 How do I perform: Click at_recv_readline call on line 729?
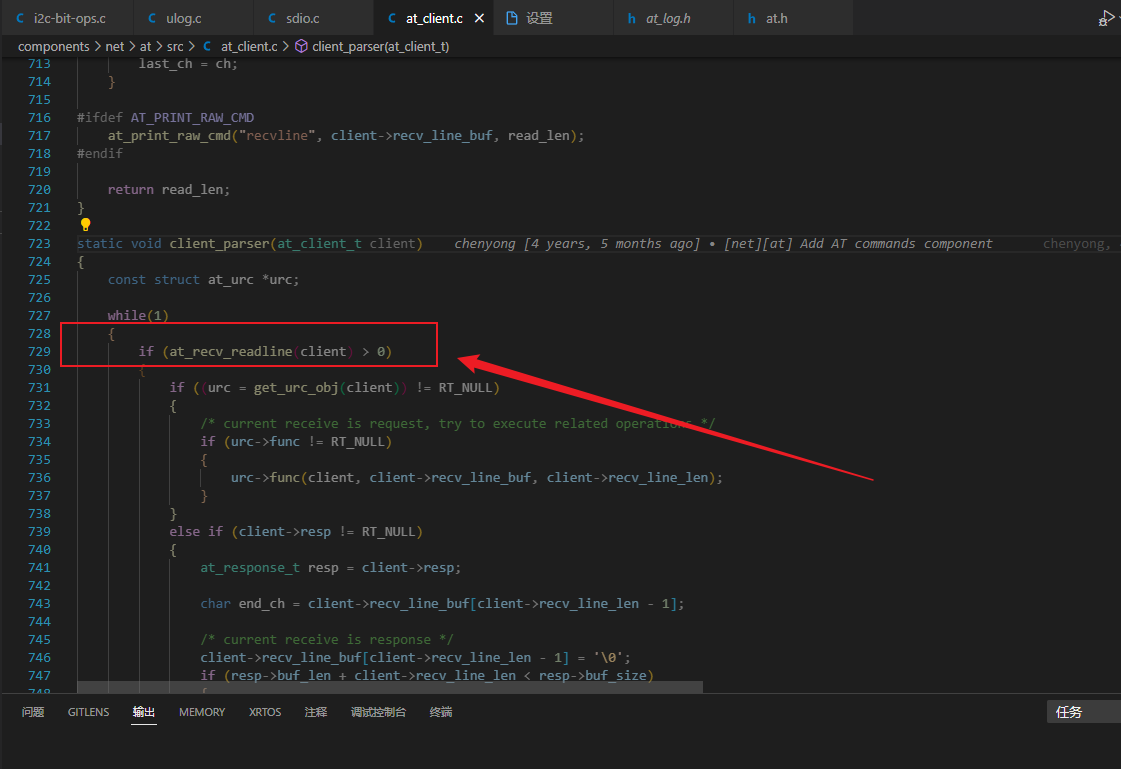[x=230, y=352]
